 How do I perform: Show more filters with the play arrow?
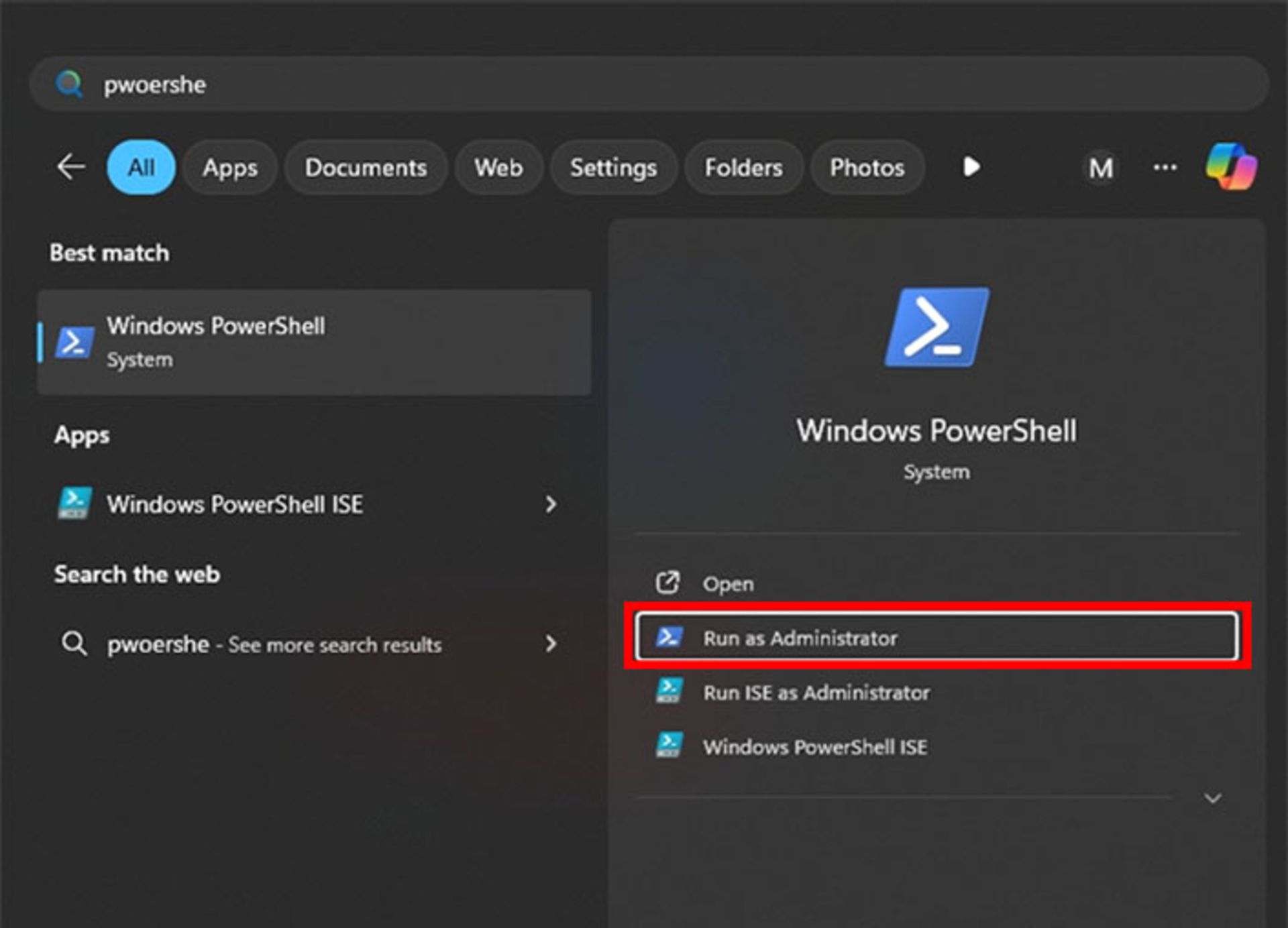point(971,167)
